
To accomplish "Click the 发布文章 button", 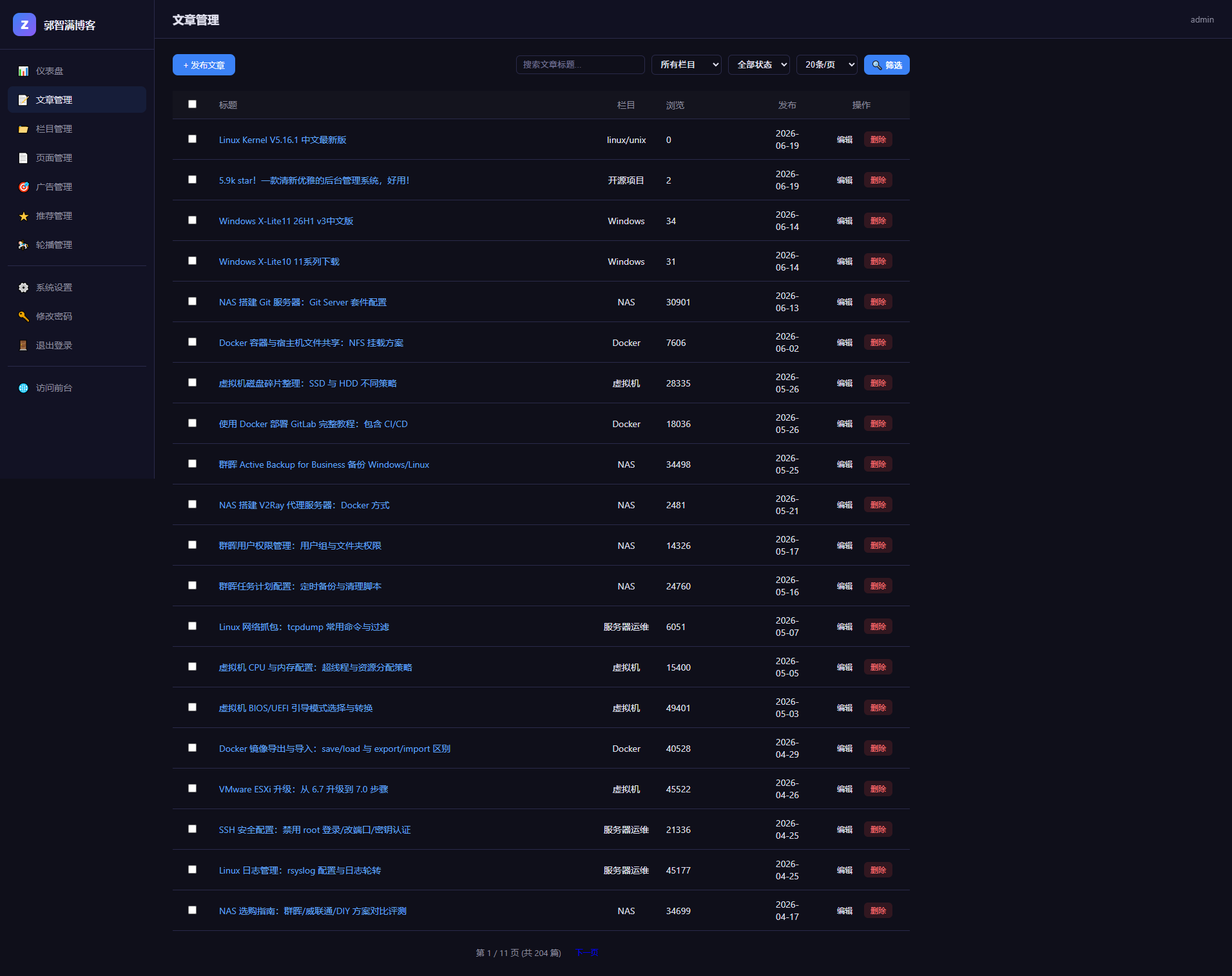I will point(204,65).
